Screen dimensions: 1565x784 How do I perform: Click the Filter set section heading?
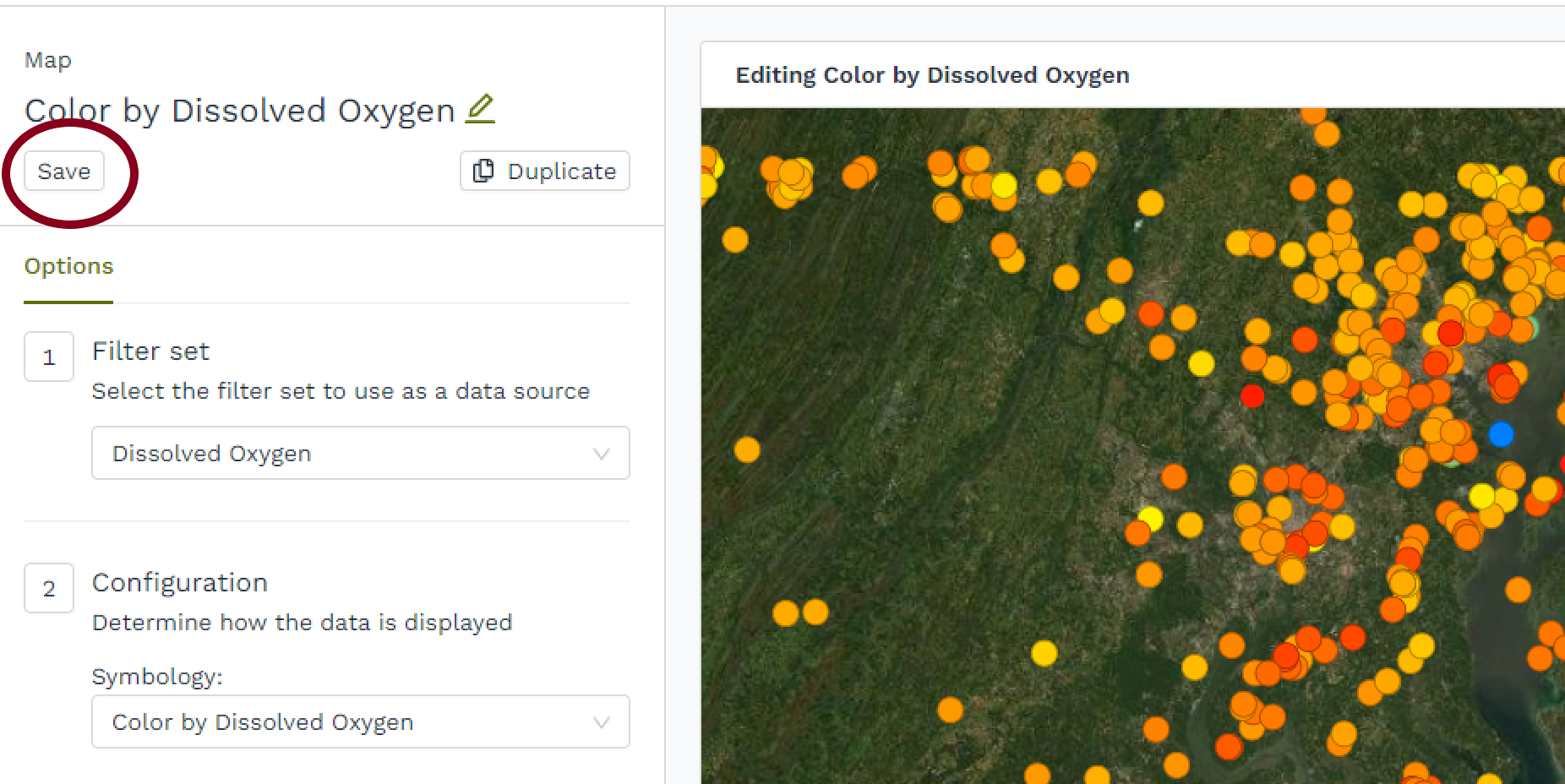(x=150, y=351)
